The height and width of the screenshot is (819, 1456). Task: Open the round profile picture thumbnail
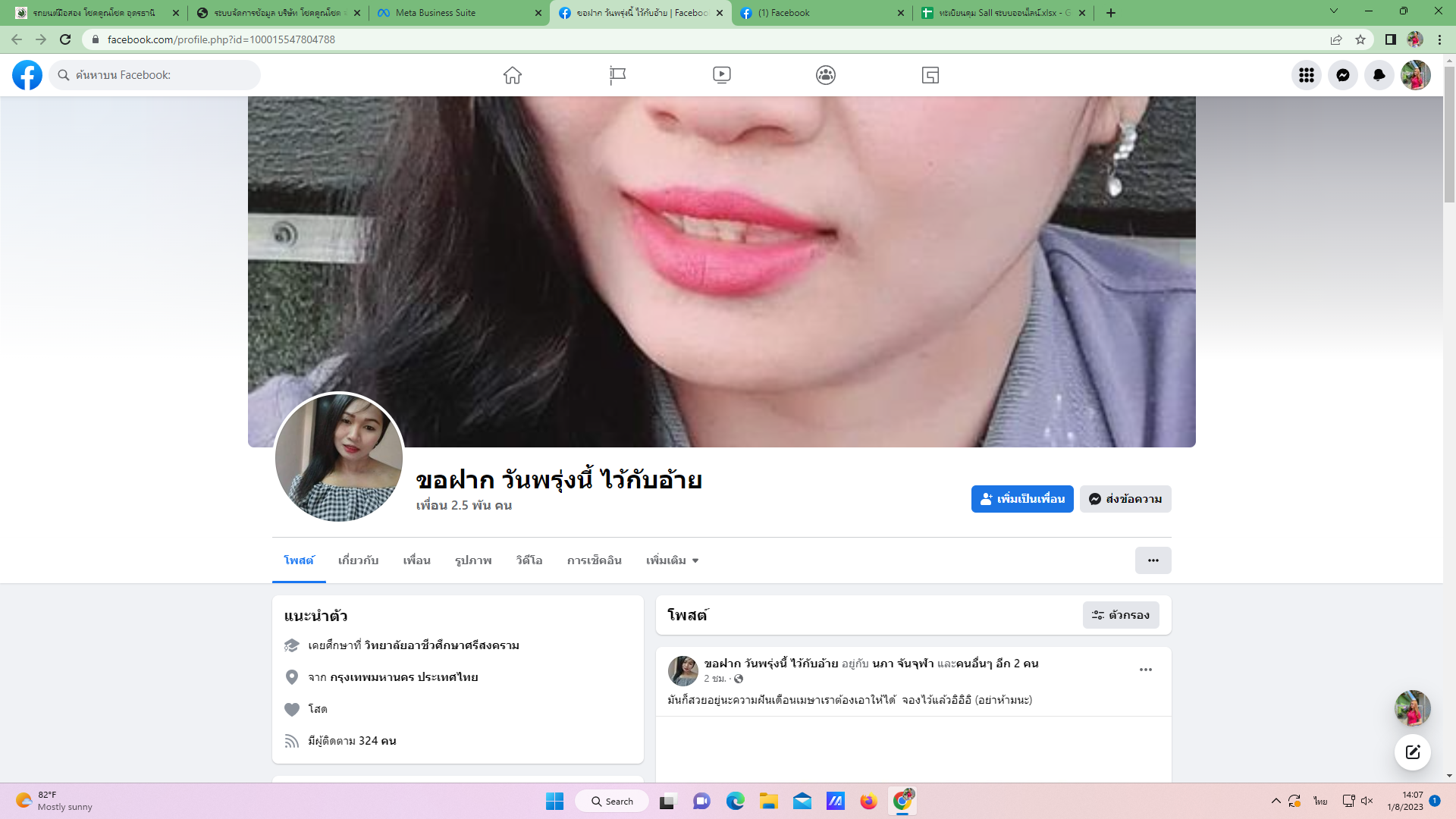pyautogui.click(x=339, y=457)
